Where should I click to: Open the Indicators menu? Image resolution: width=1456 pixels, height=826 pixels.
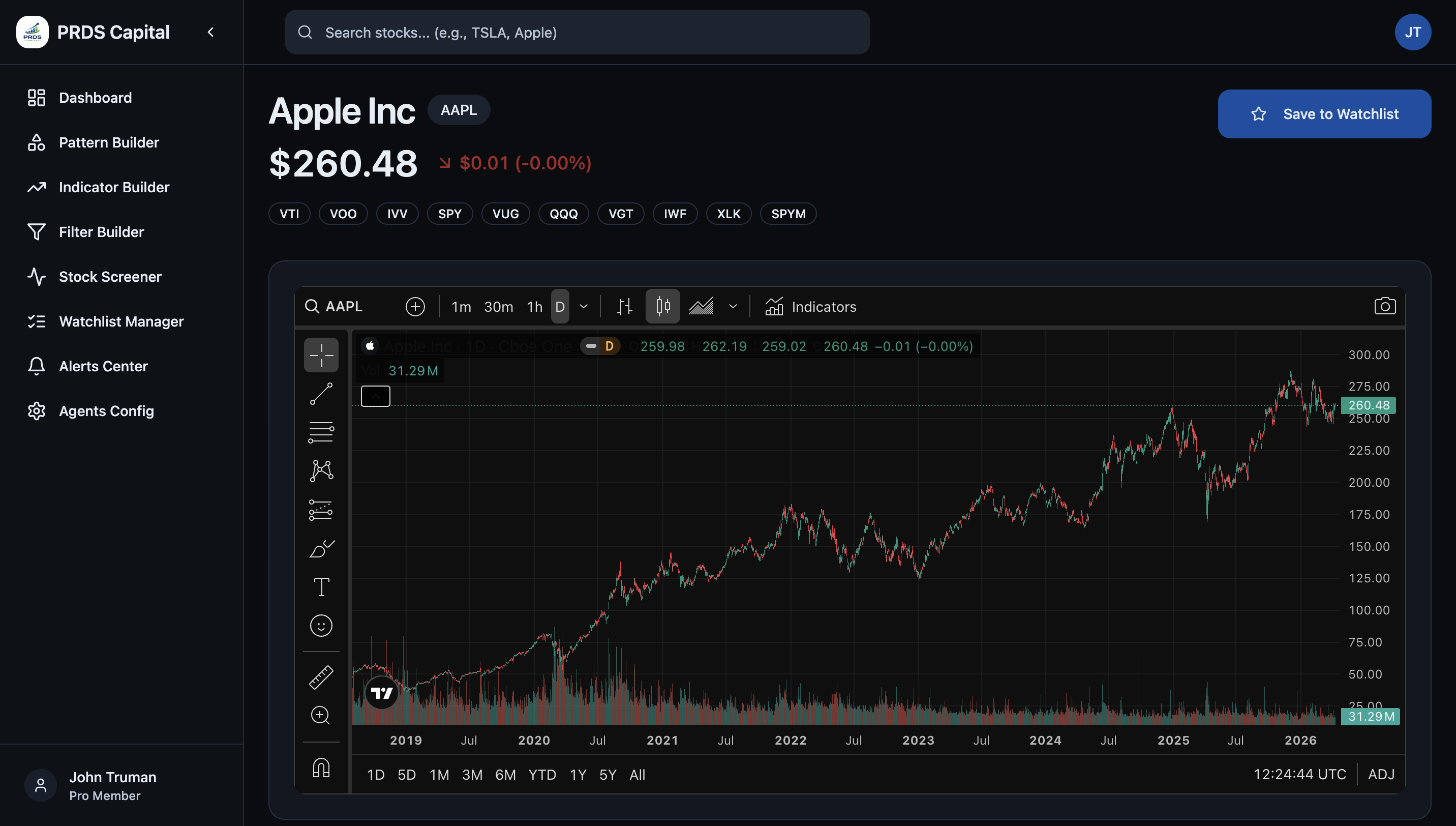tap(811, 307)
